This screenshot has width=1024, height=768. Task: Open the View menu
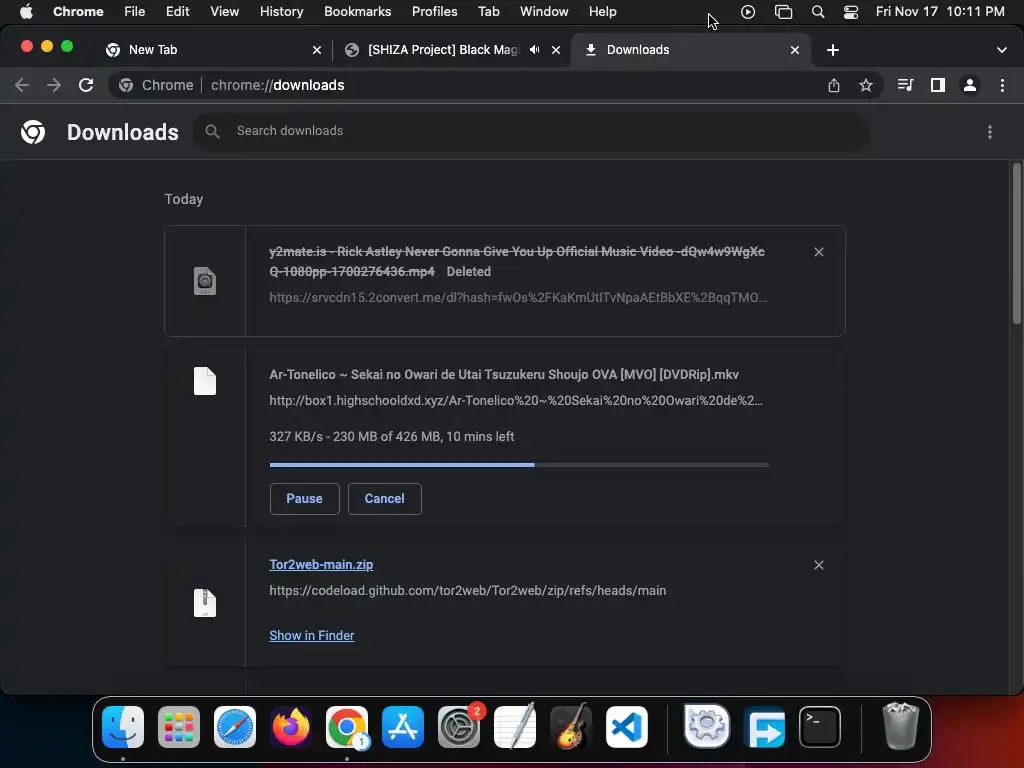tap(224, 11)
